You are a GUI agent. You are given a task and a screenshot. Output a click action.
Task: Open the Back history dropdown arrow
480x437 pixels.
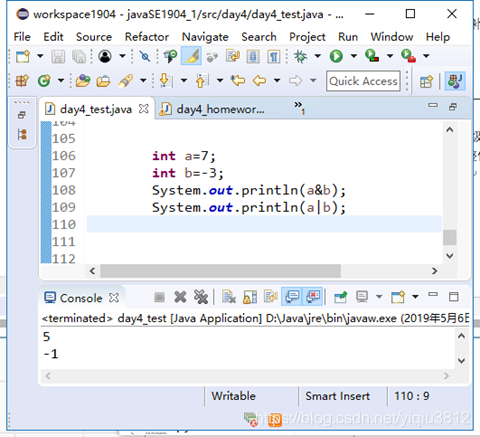coord(277,81)
